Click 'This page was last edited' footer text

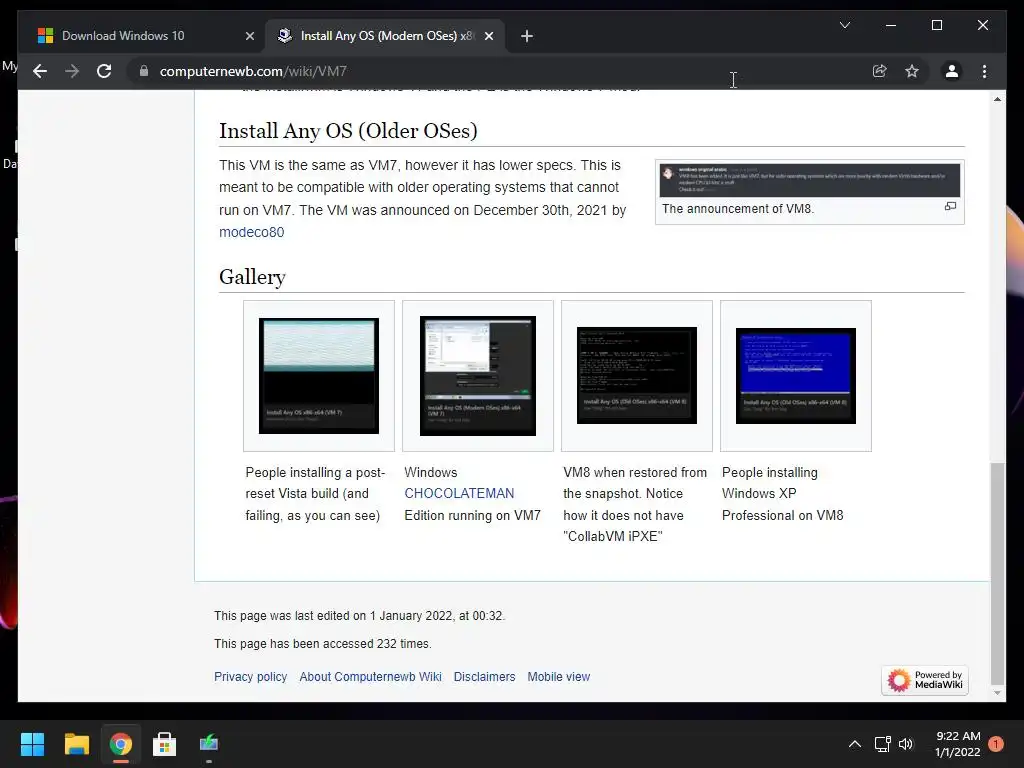[359, 616]
